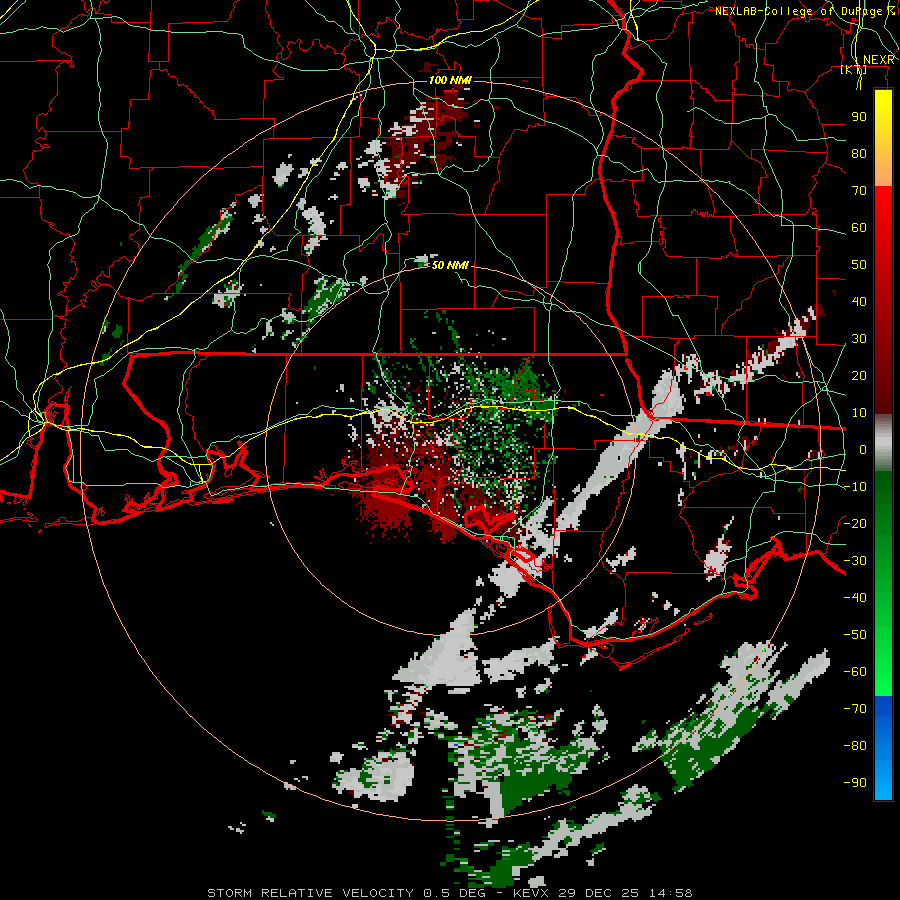The height and width of the screenshot is (900, 900).
Task: Click the -60 value on velocity scale
Action: tap(855, 672)
